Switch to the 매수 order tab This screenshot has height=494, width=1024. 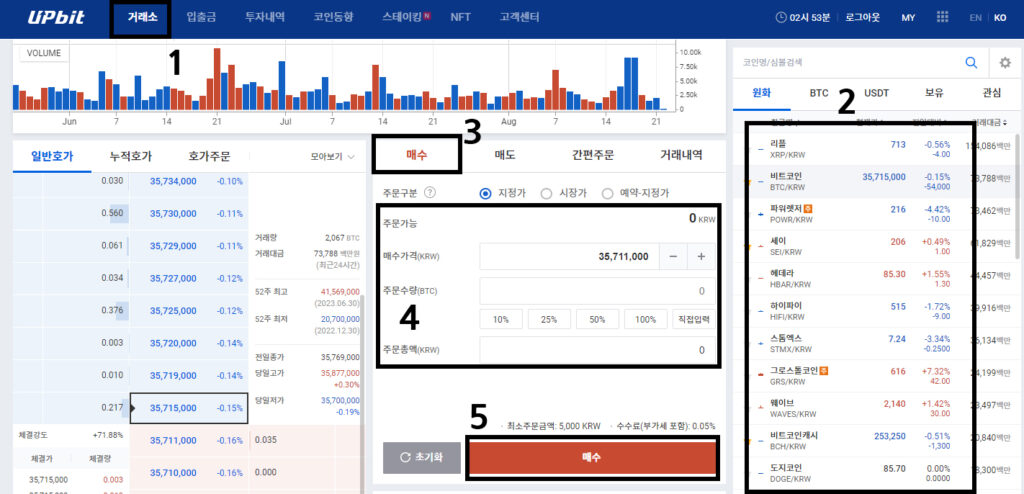coord(417,155)
